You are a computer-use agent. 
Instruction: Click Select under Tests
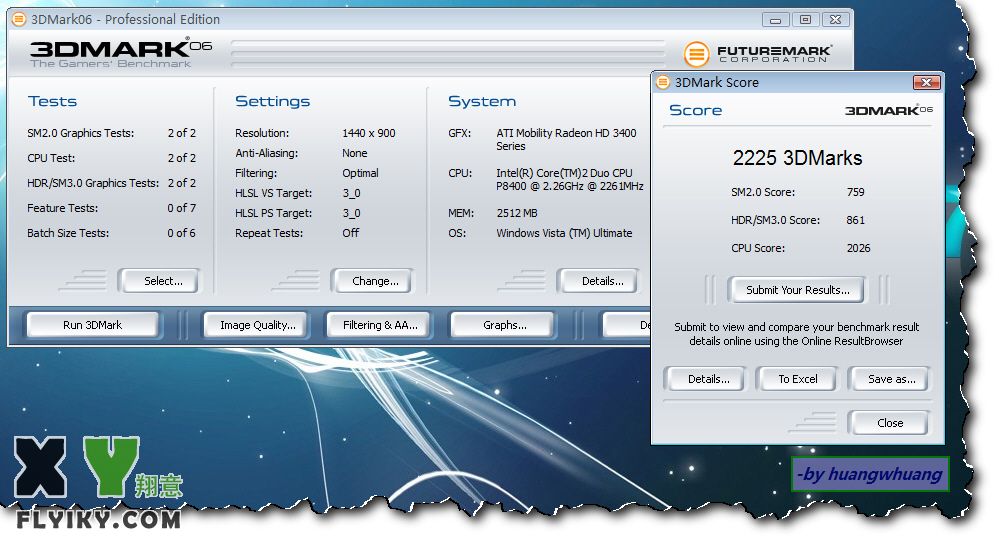click(x=159, y=281)
